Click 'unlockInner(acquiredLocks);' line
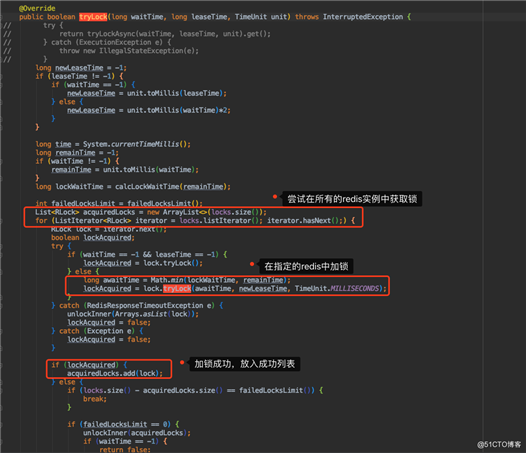Image resolution: width=526 pixels, height=453 pixels. pyautogui.click(x=137, y=433)
